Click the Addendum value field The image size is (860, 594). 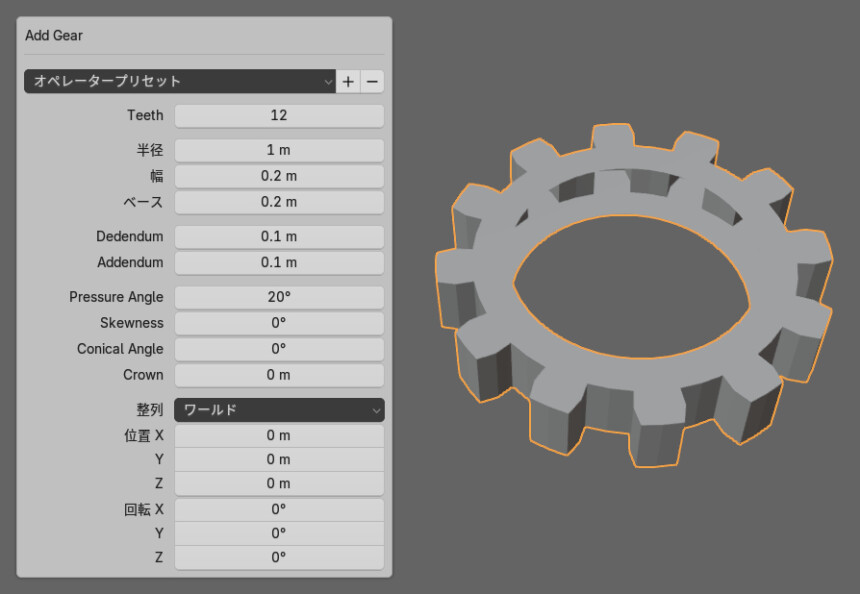pyautogui.click(x=279, y=262)
